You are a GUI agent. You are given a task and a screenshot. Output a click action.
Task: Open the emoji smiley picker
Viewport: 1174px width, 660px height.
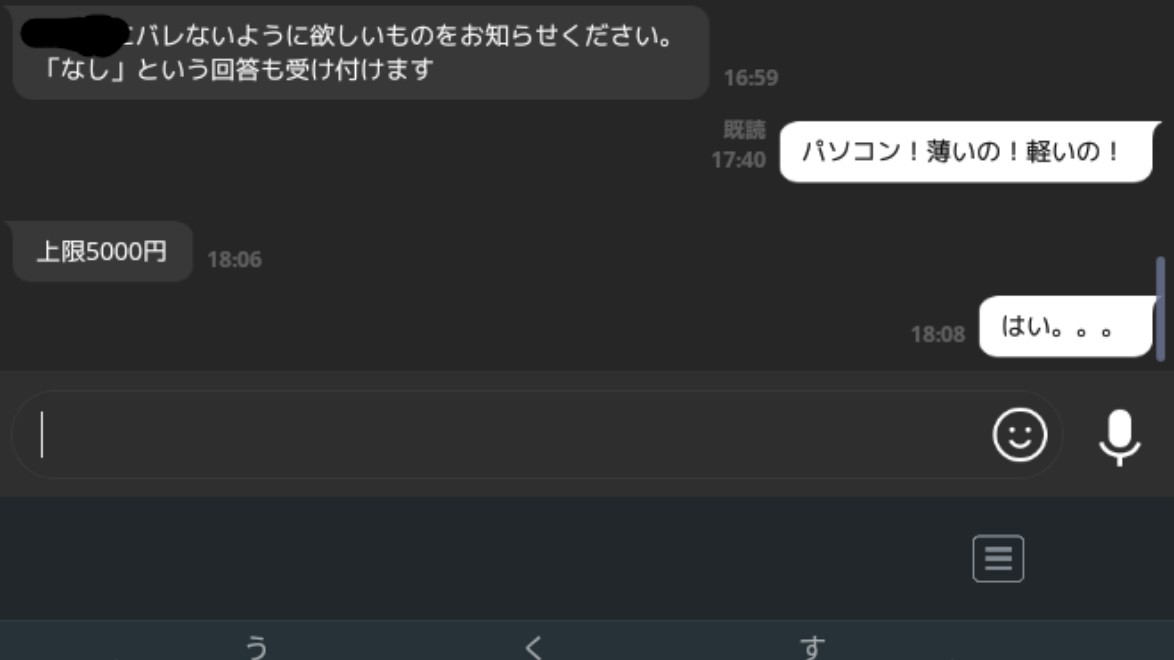[x=1019, y=435]
